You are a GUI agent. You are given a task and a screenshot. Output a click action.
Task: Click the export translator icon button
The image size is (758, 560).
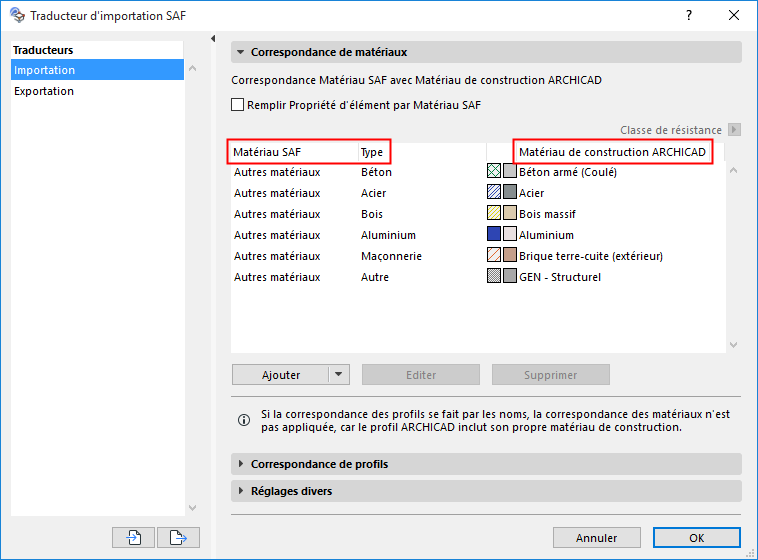pos(178,537)
